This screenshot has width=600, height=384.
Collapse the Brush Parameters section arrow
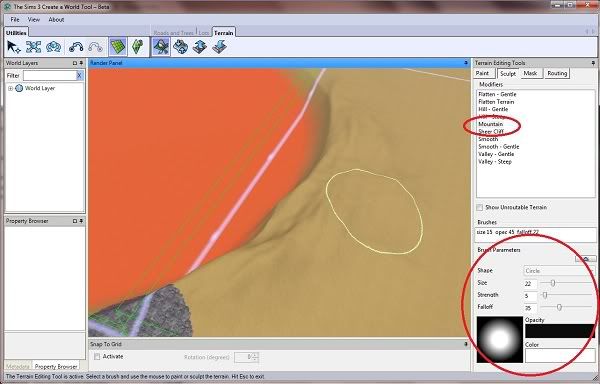pos(585,259)
